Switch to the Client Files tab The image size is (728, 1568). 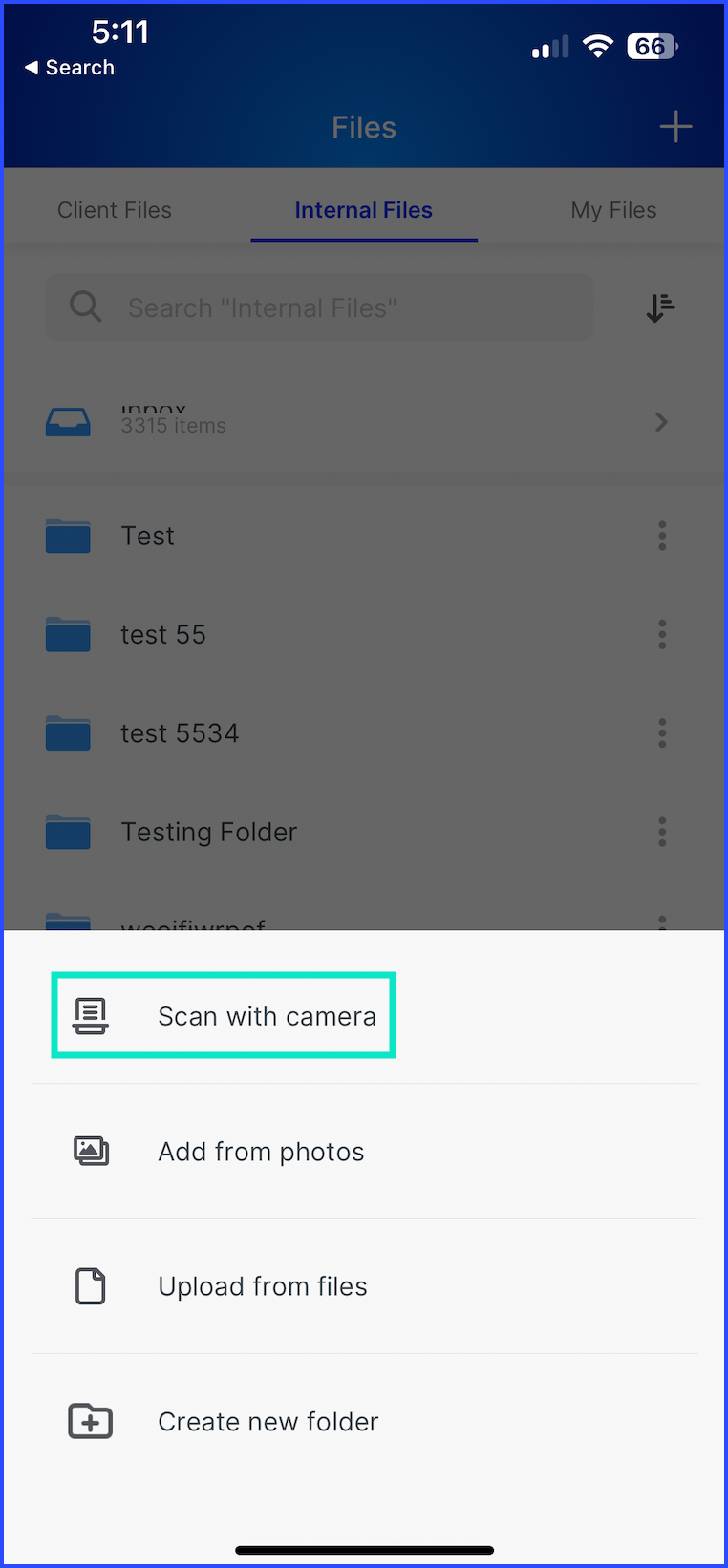tap(115, 210)
